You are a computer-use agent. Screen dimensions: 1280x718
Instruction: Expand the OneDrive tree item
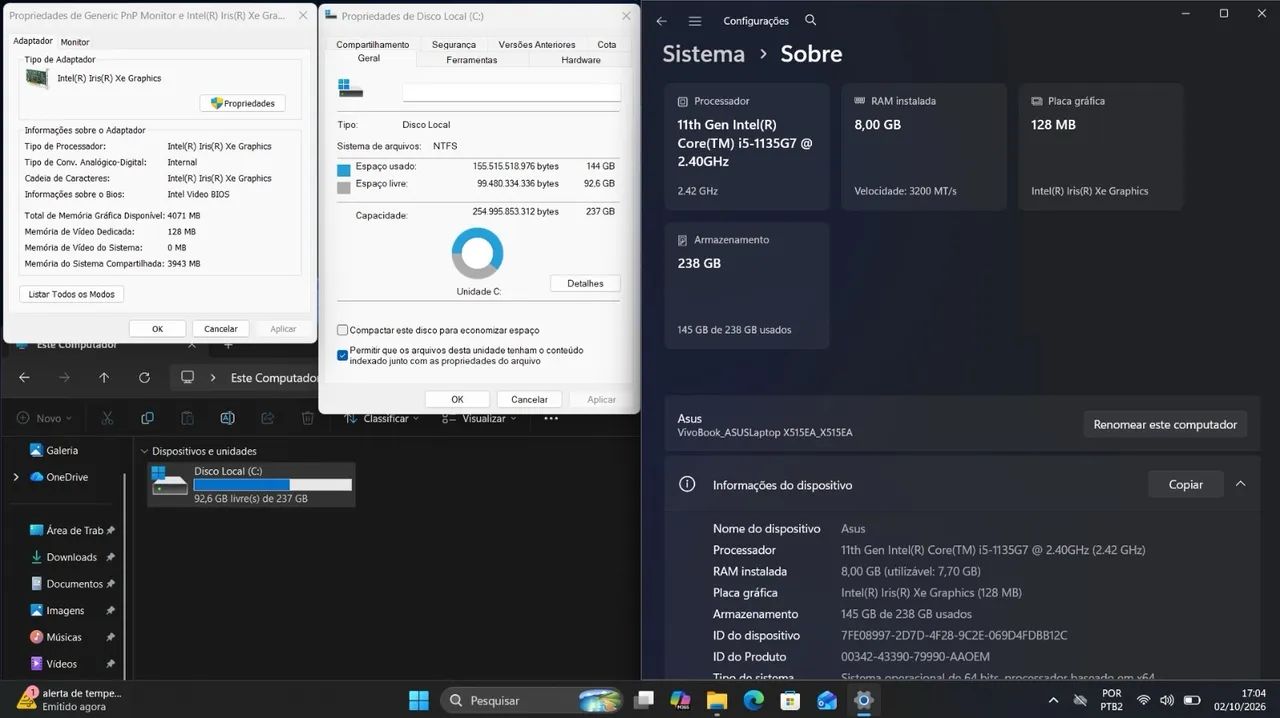[x=15, y=477]
